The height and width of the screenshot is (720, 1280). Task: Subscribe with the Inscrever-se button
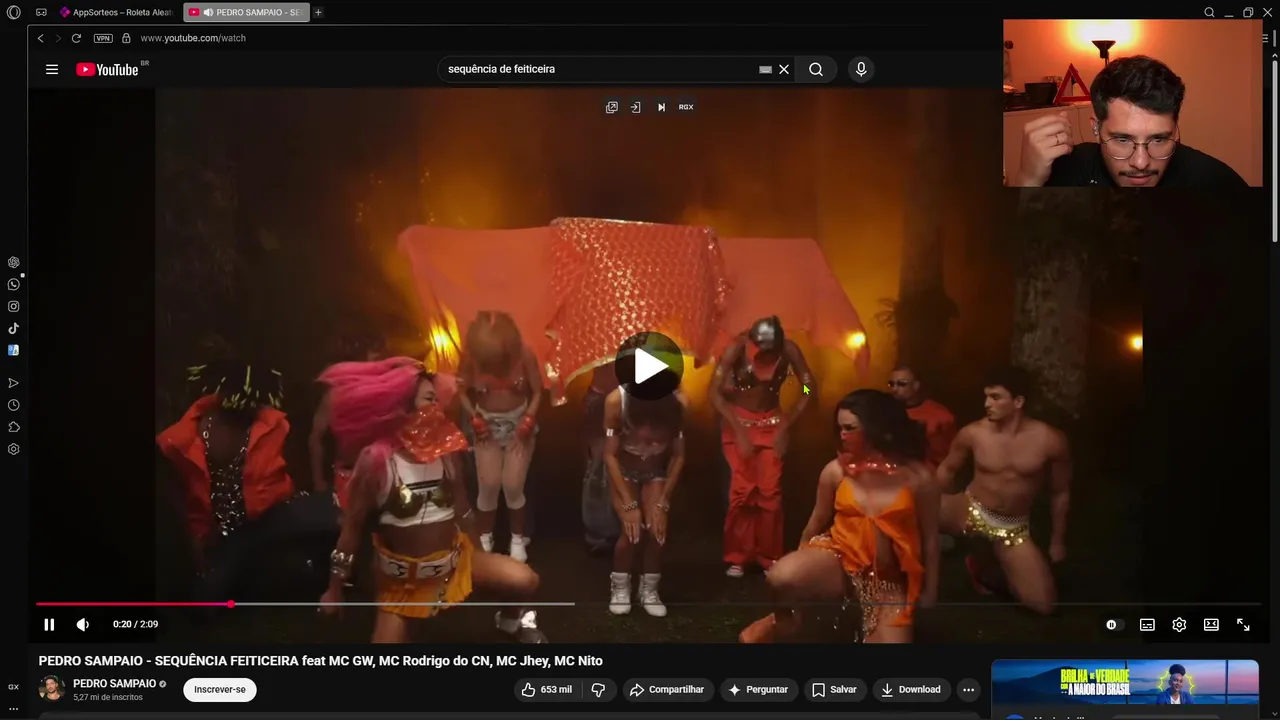220,689
